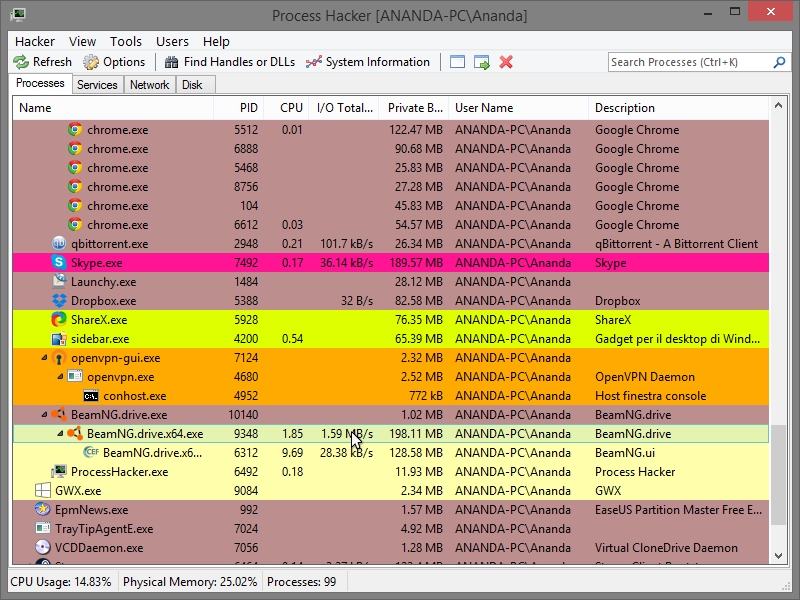Open the Tools menu
Image resolution: width=800 pixels, height=600 pixels.
click(x=126, y=41)
